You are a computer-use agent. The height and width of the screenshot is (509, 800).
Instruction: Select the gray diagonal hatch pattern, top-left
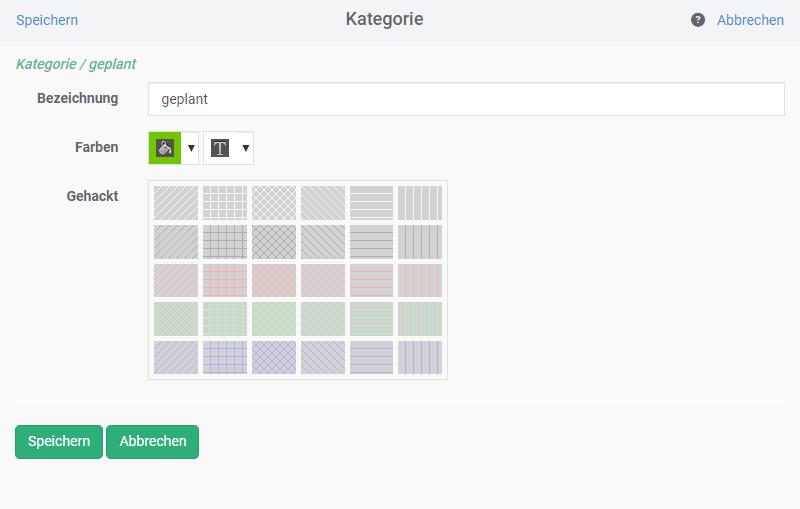pos(176,203)
